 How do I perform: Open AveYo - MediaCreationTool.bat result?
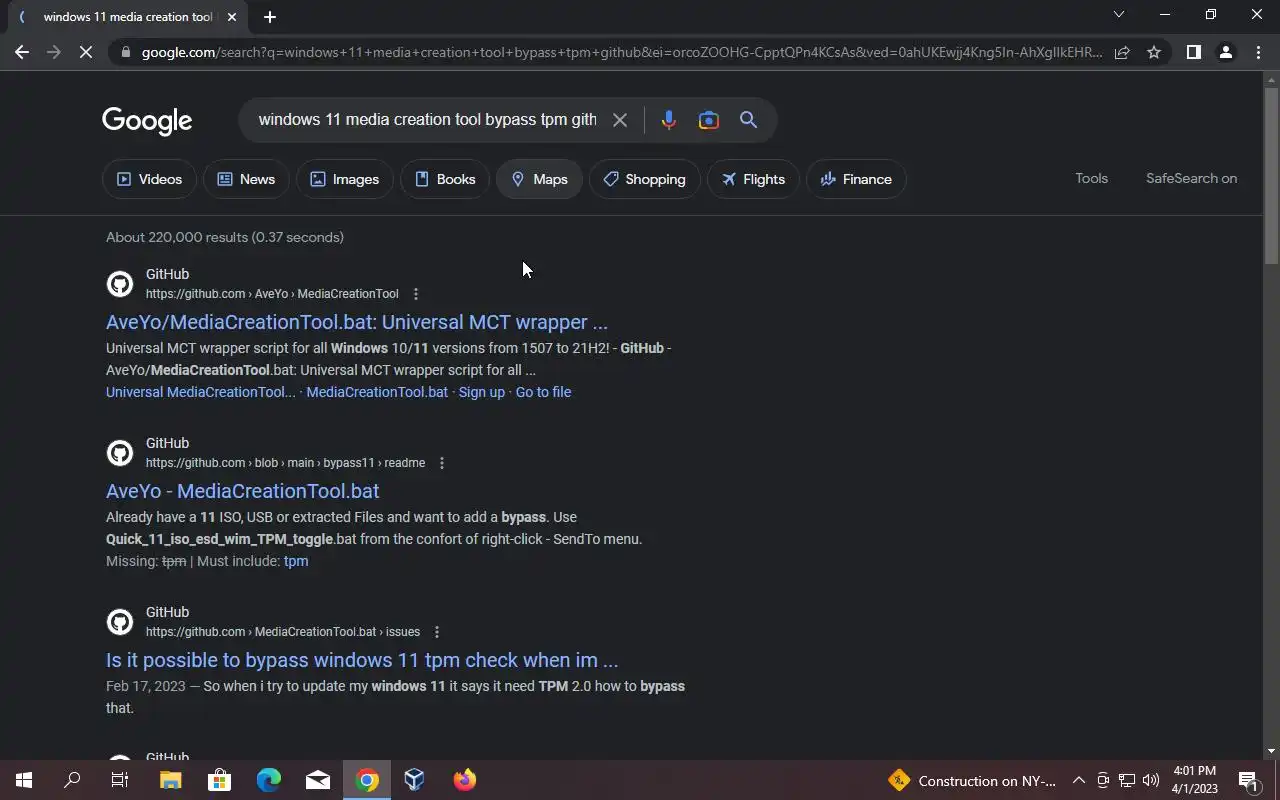(x=243, y=491)
